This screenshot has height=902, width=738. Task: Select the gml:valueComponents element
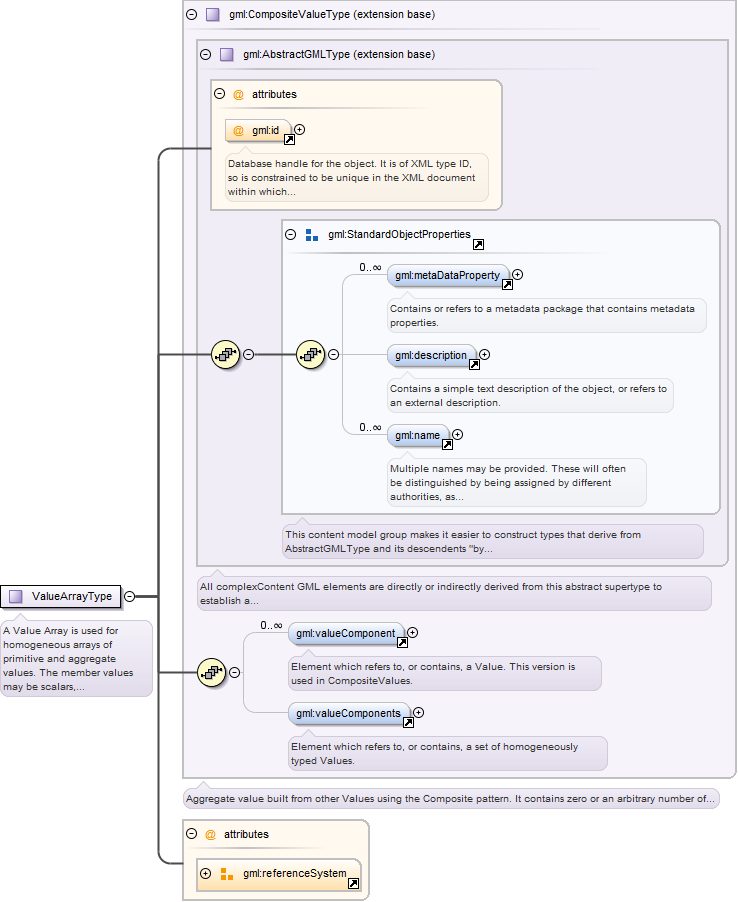[349, 713]
